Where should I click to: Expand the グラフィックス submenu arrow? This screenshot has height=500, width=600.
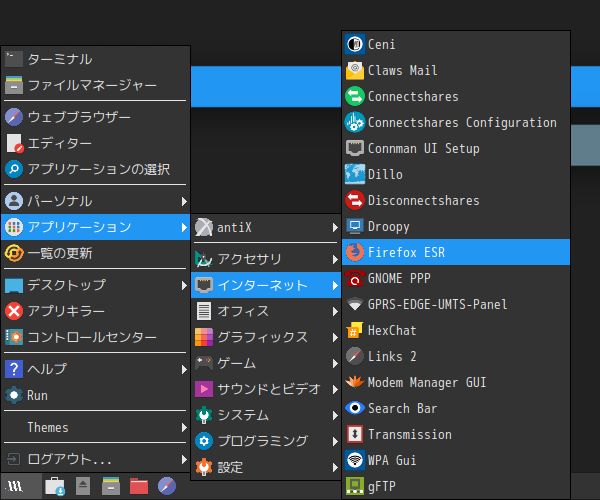click(x=335, y=337)
